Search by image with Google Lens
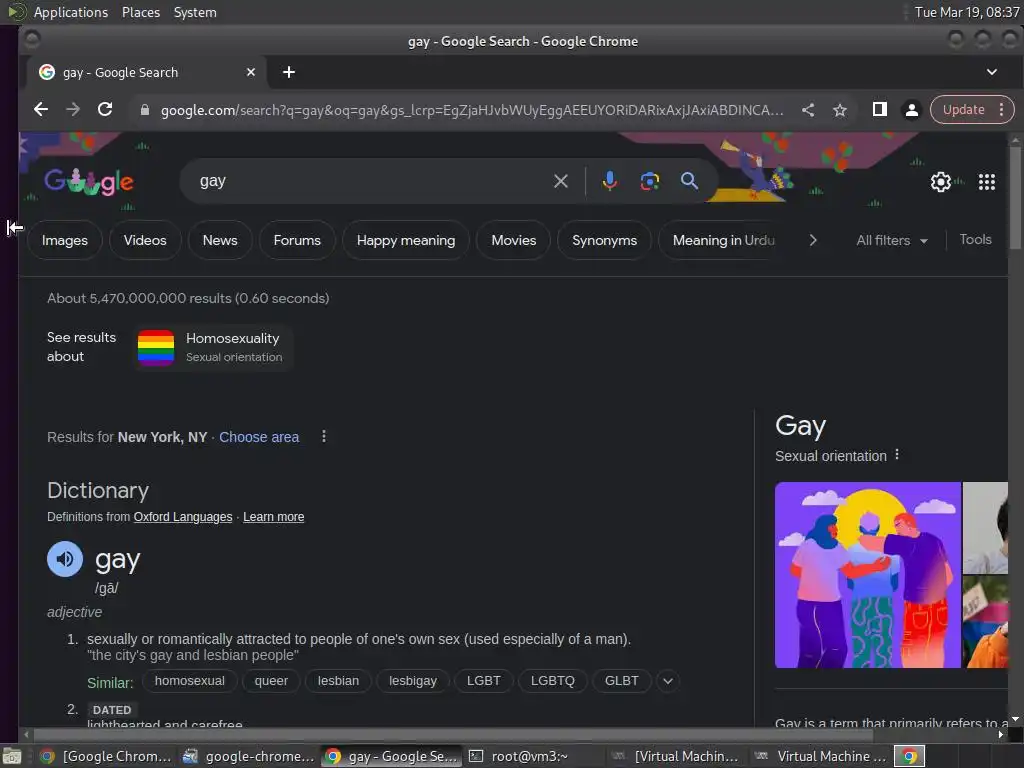 [649, 181]
